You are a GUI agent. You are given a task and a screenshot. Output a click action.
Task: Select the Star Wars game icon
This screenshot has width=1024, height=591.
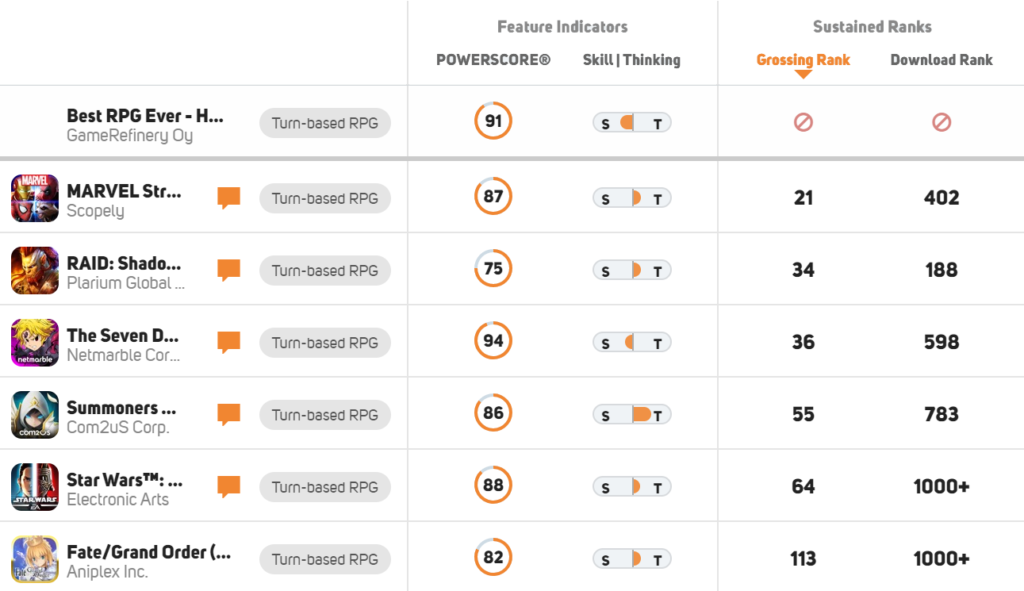pos(35,486)
